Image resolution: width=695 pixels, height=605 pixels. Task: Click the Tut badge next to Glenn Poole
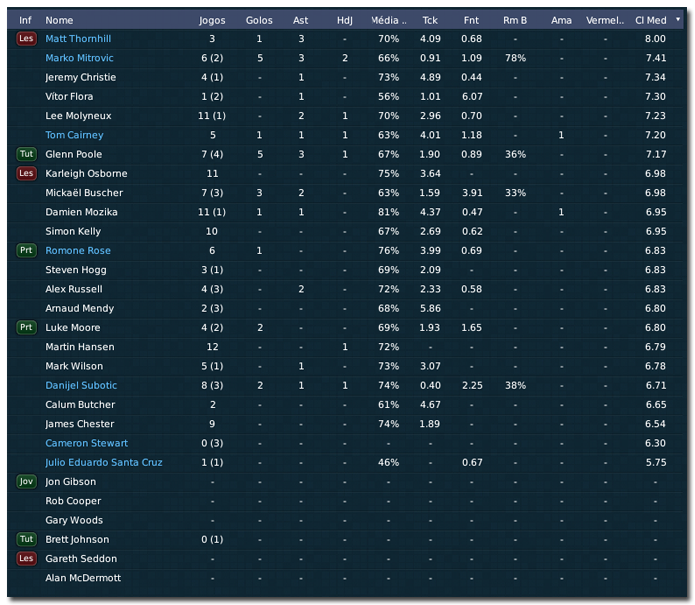click(26, 155)
